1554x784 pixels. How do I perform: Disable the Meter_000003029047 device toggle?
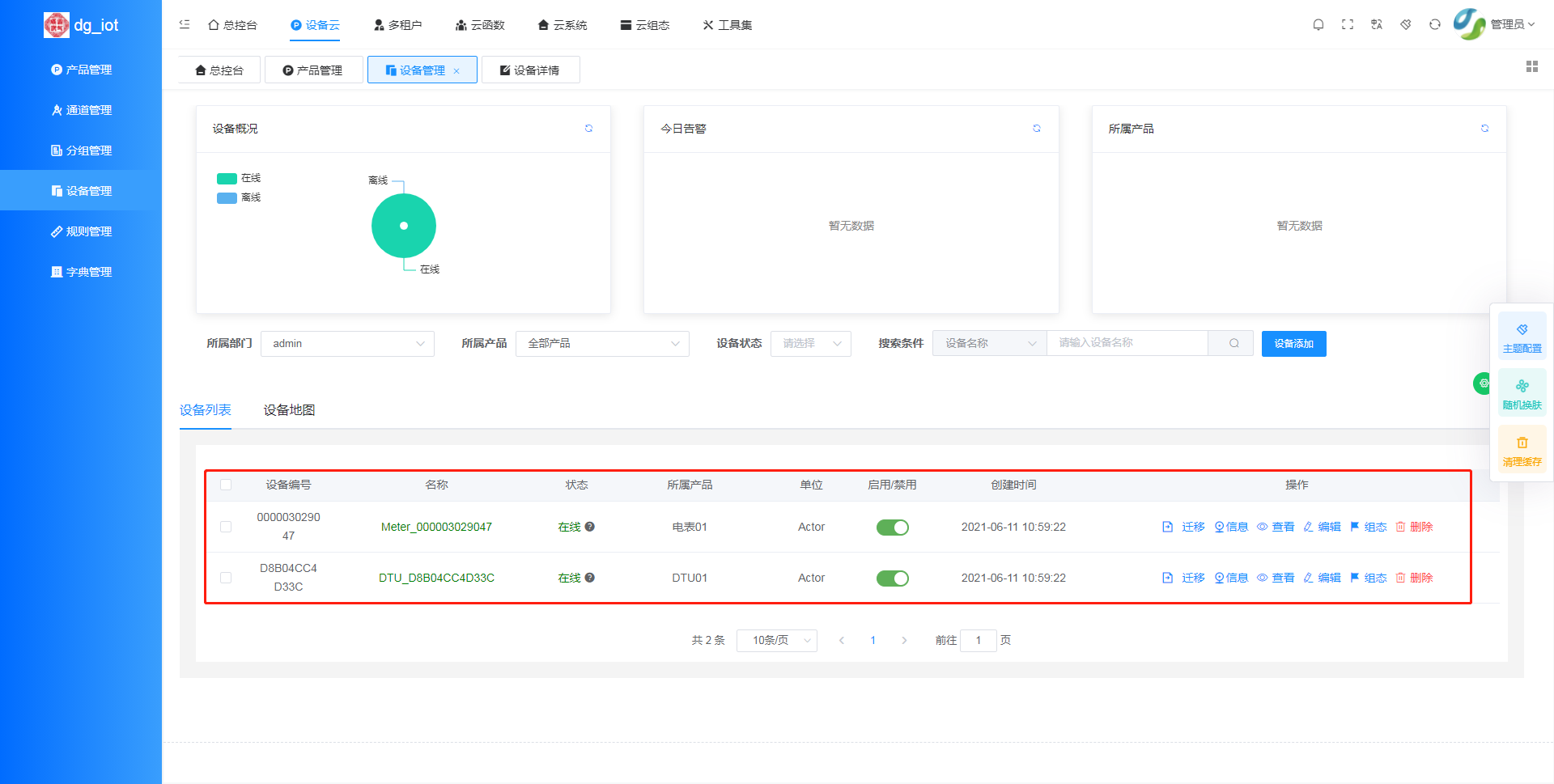(x=893, y=527)
